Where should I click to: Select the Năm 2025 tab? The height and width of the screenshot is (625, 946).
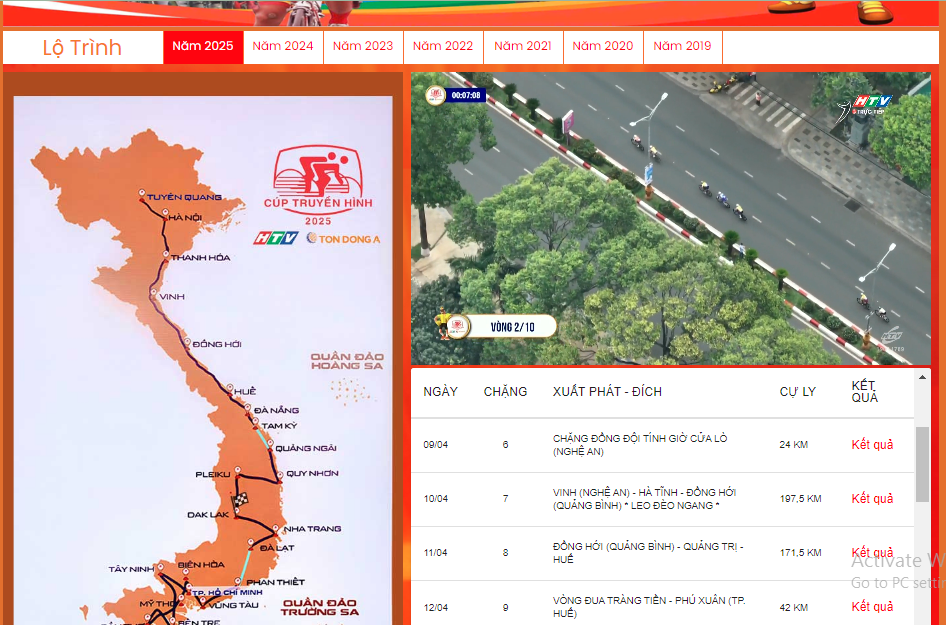[x=203, y=46]
